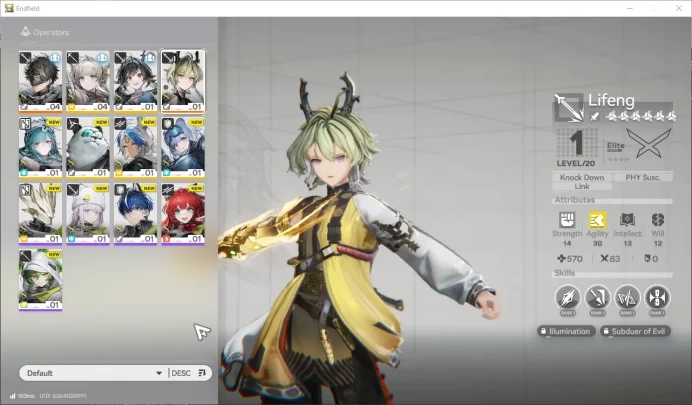Select the white spiky armored operator card
The height and width of the screenshot is (405, 692).
[40, 214]
